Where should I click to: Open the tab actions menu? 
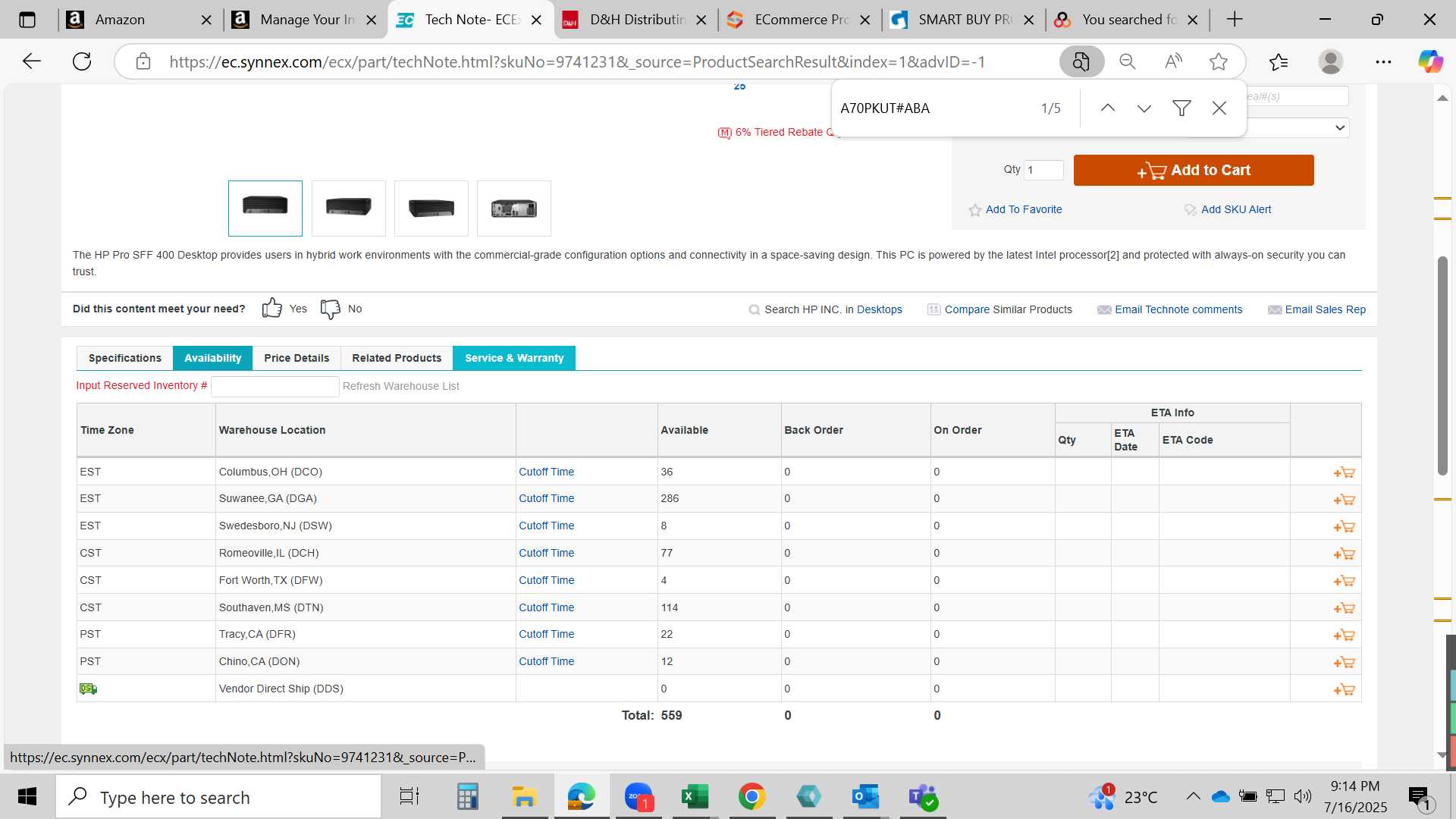point(27,20)
